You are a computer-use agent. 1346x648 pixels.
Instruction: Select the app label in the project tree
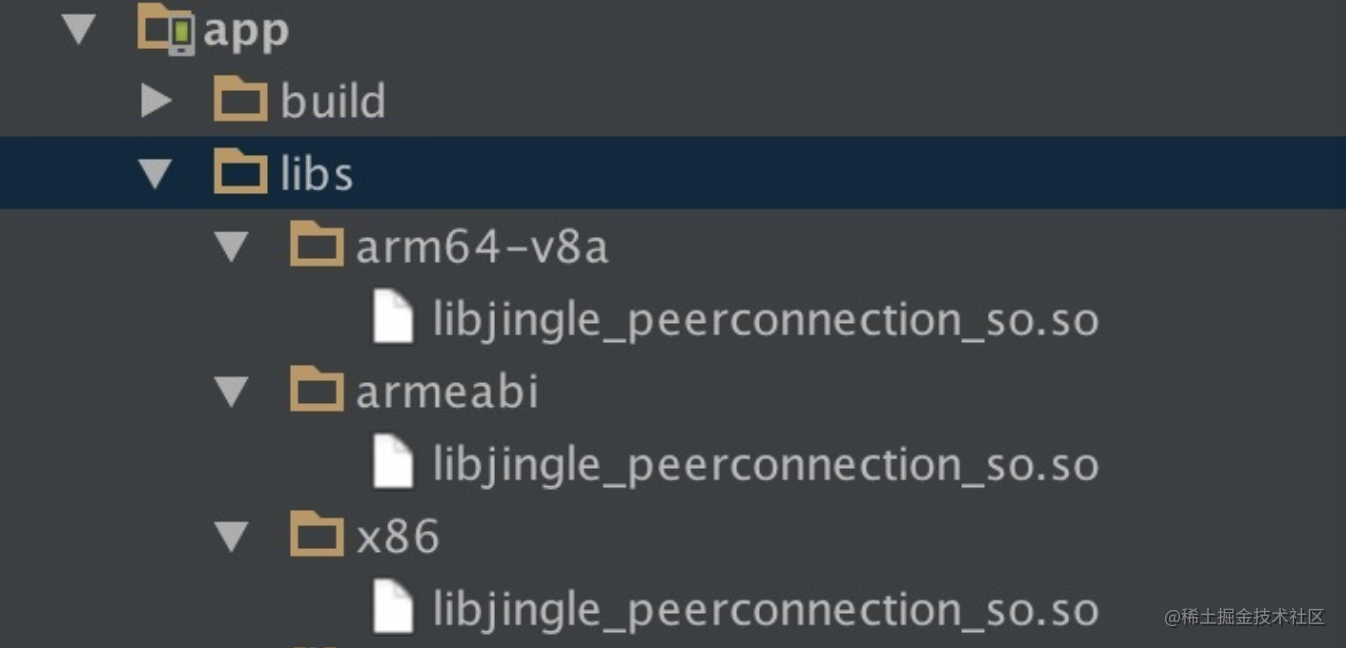[x=244, y=30]
